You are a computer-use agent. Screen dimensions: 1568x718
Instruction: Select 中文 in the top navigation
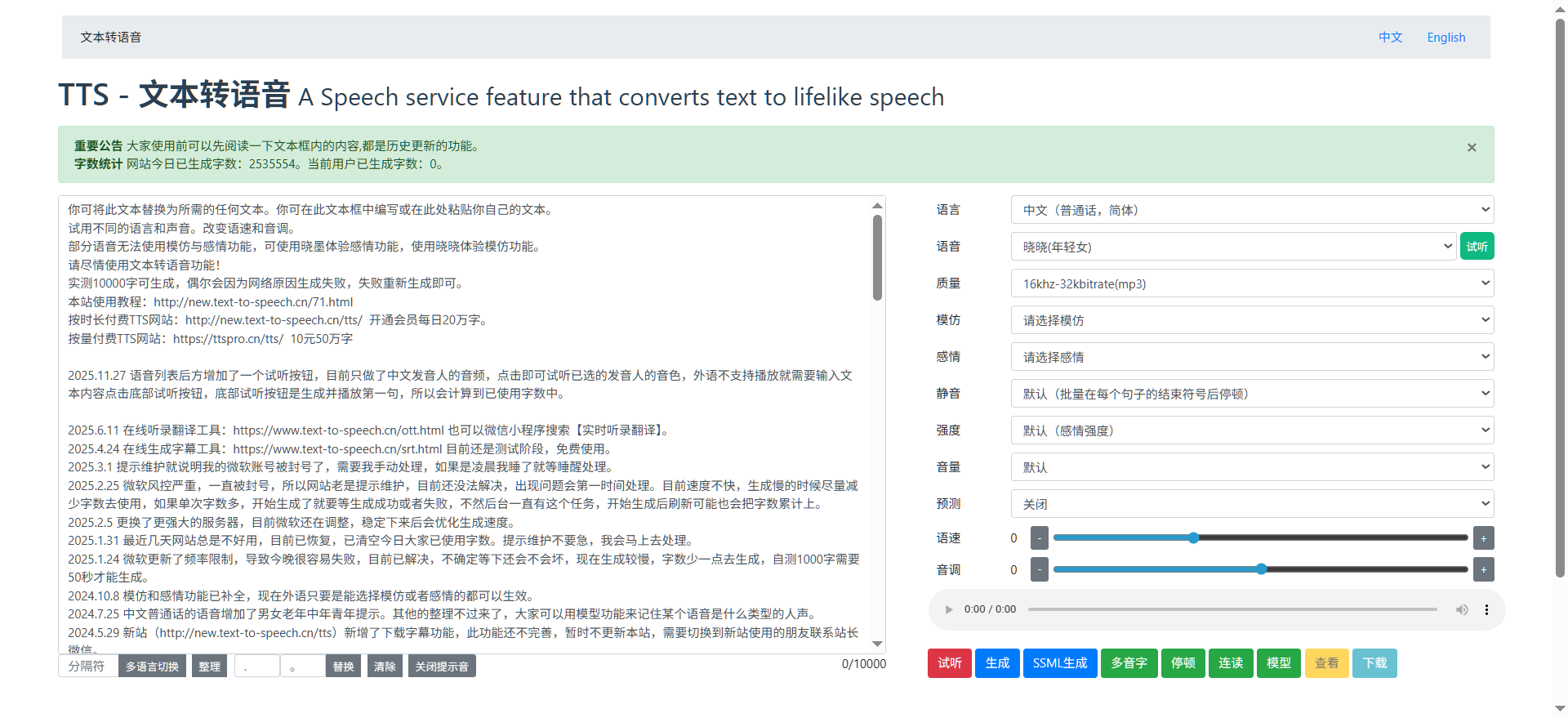coord(1390,38)
